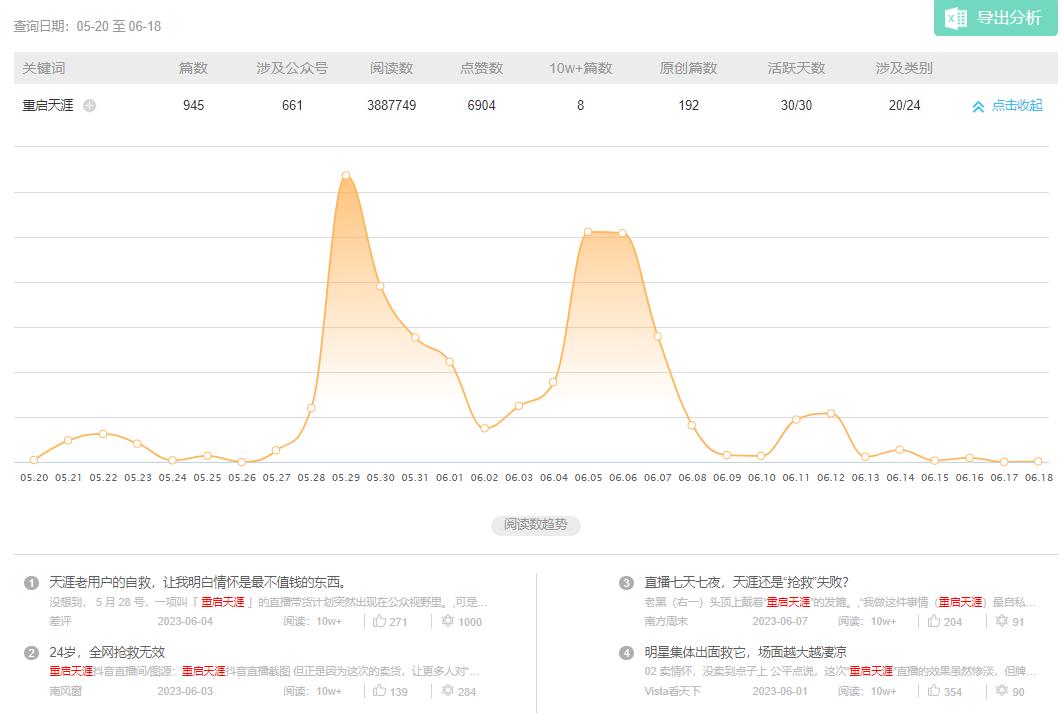The height and width of the screenshot is (713, 1061).
Task: Select the 05.29 peak point on the chart
Action: 346,175
